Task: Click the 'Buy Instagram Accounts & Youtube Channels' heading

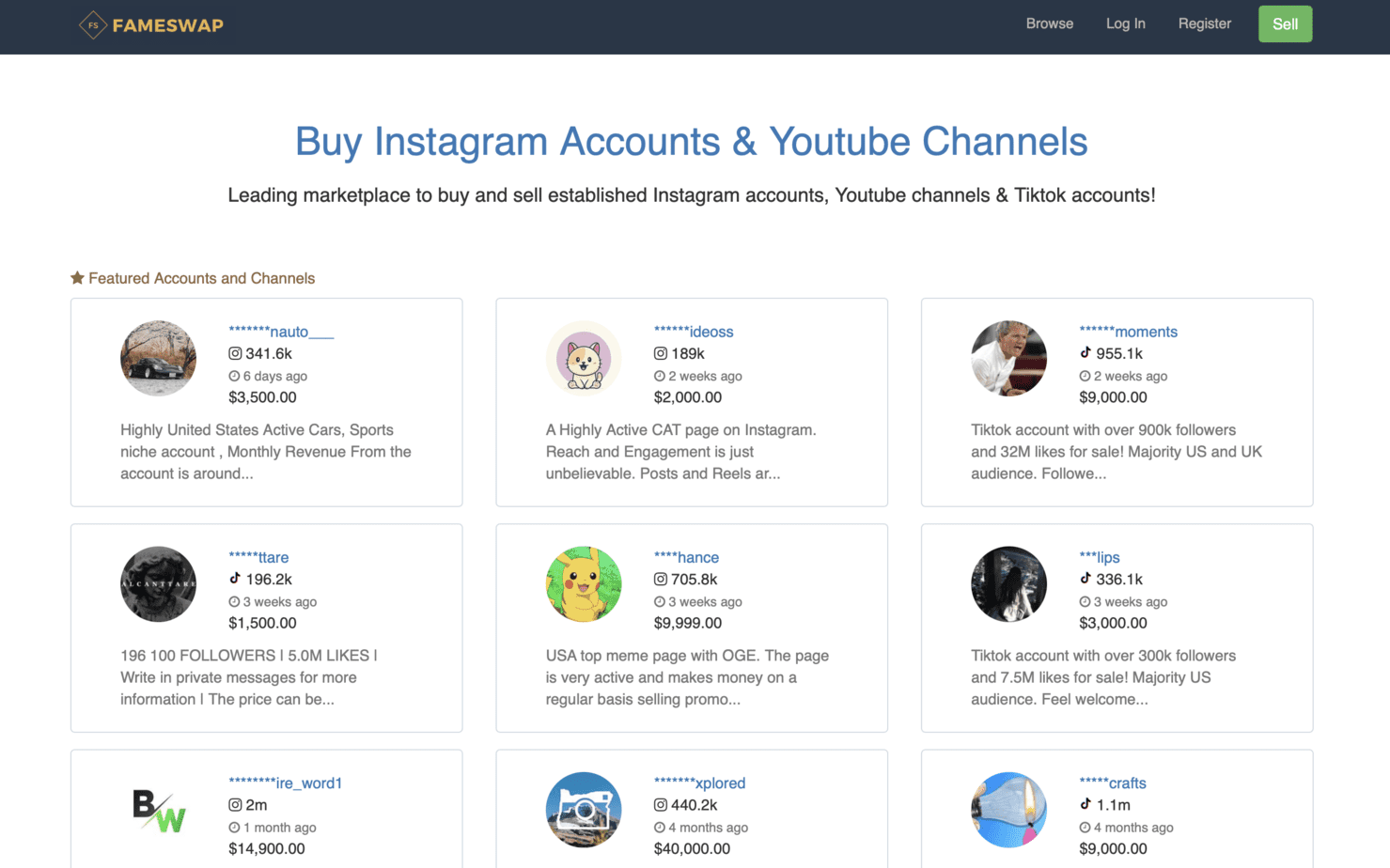Action: point(692,142)
